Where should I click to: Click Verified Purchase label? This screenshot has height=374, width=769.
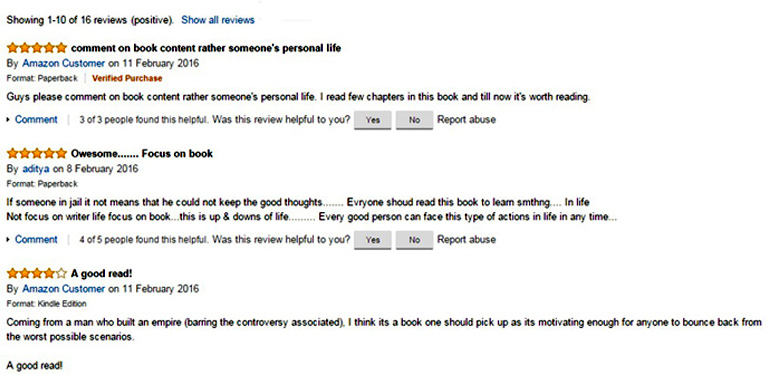(x=127, y=78)
